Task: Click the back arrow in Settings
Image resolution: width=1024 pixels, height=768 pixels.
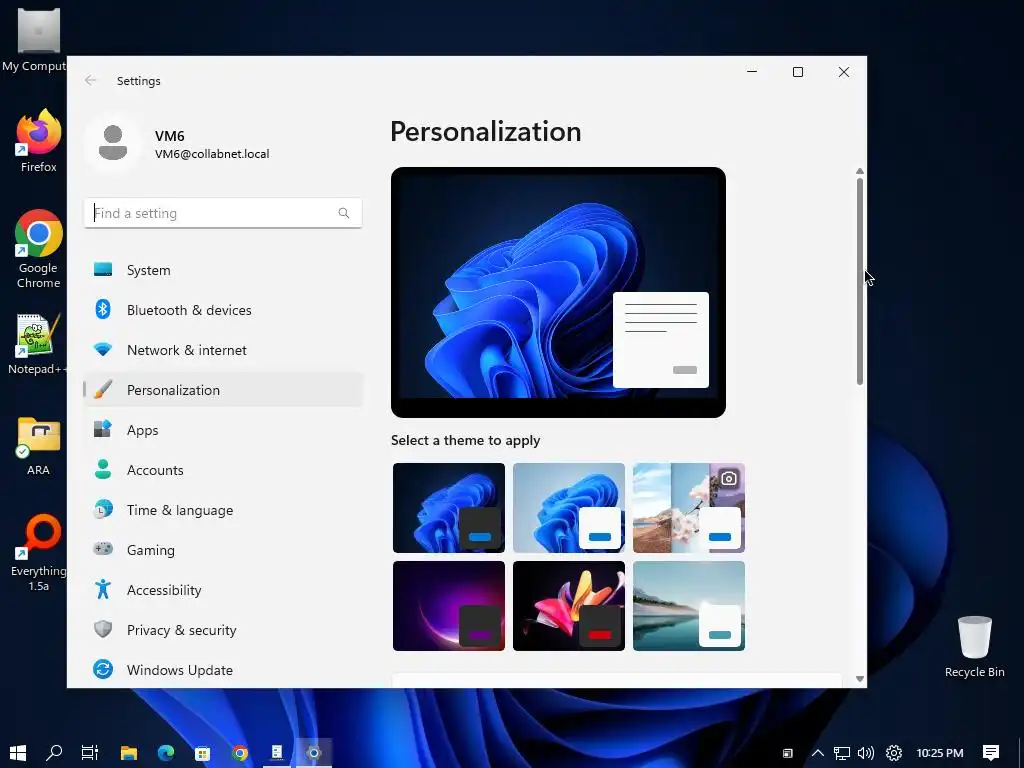Action: tap(90, 80)
